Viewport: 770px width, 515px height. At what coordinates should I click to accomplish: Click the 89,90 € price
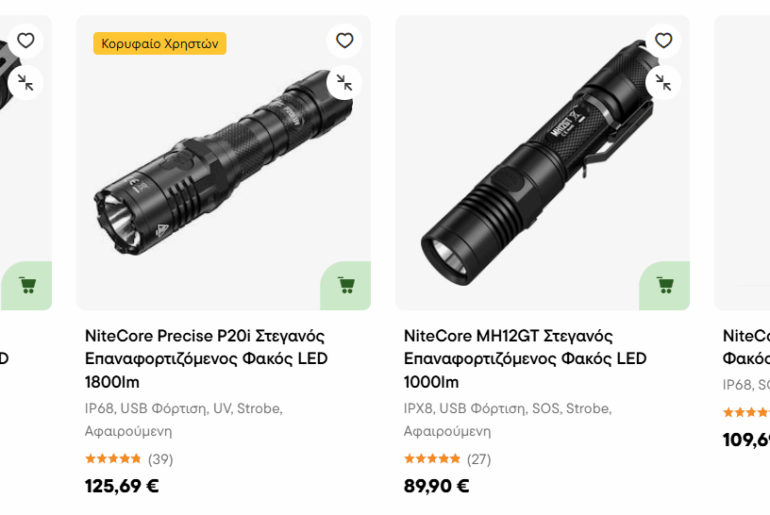pos(437,487)
